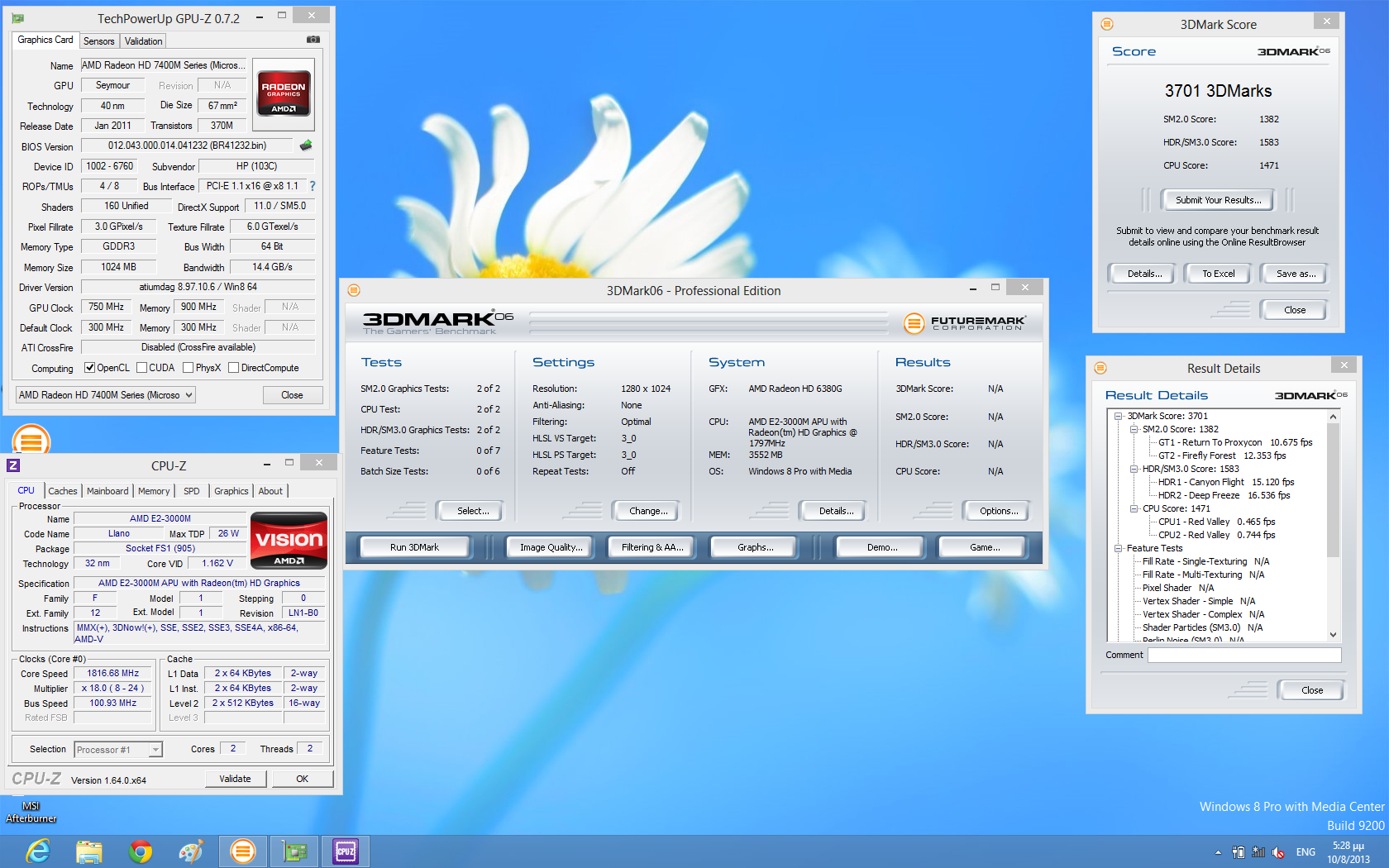Click the 3DMark06 window title bar icon

(354, 290)
